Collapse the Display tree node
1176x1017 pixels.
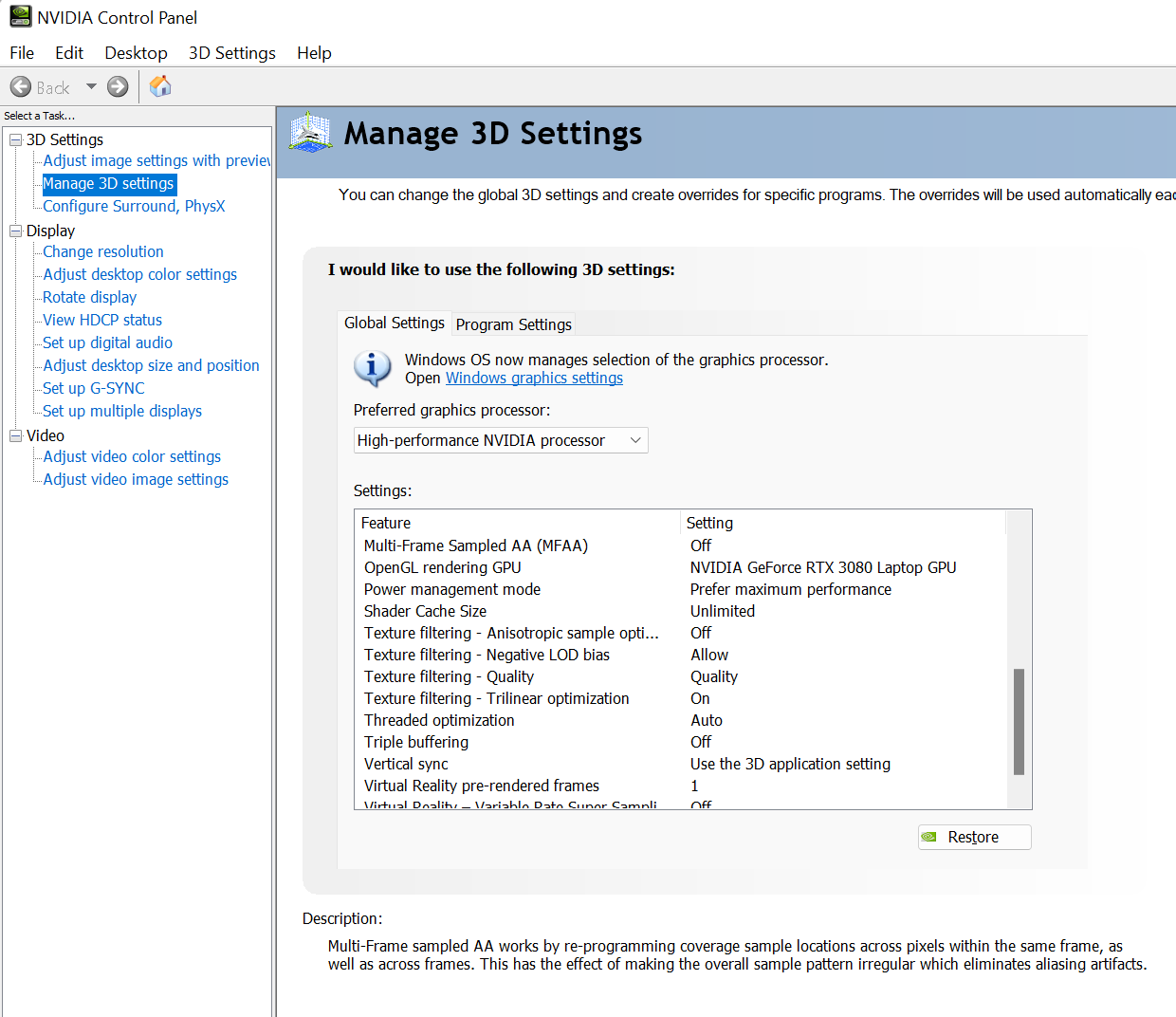[x=15, y=231]
